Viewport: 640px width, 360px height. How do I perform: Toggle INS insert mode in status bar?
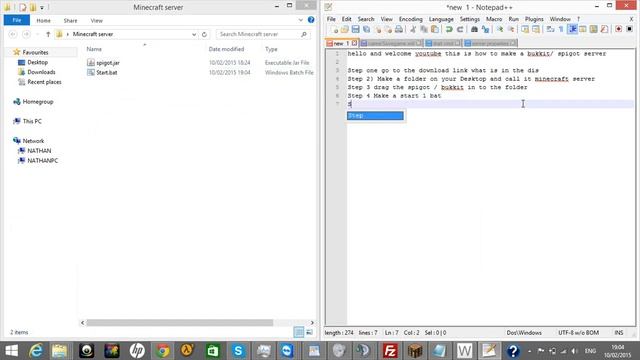619,333
